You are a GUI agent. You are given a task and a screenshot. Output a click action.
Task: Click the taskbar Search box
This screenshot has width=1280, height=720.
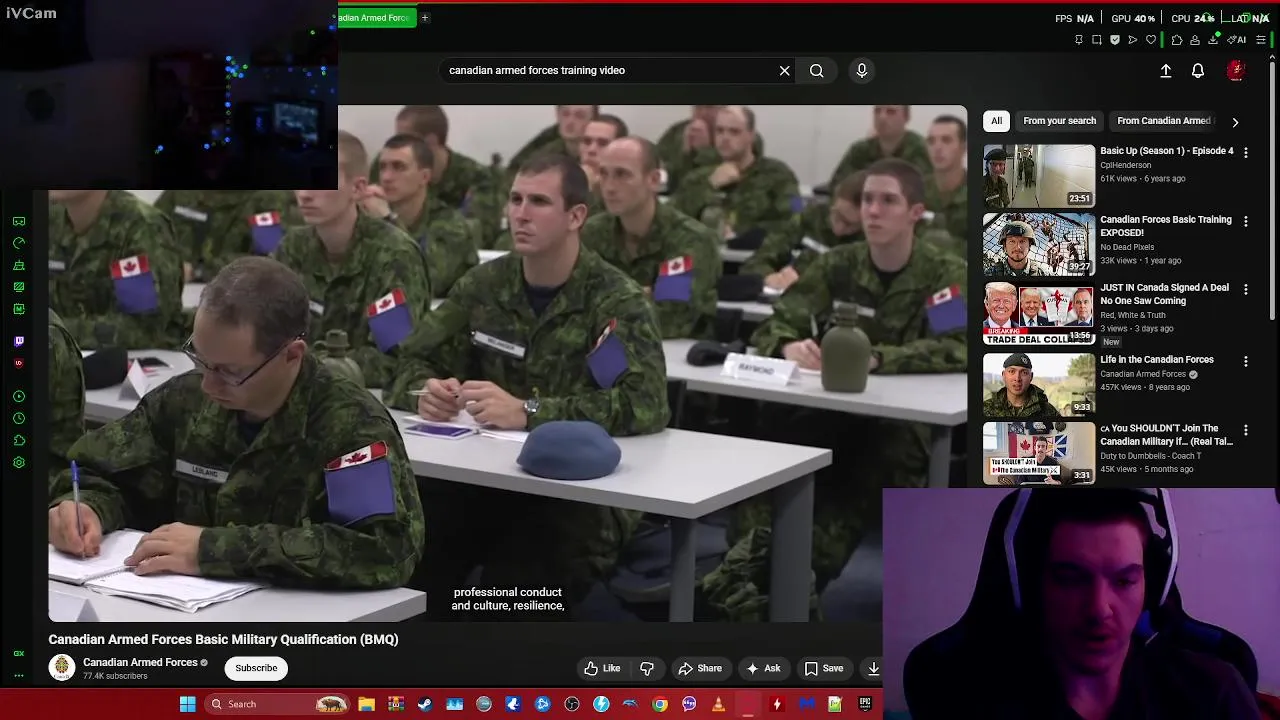tap(276, 704)
